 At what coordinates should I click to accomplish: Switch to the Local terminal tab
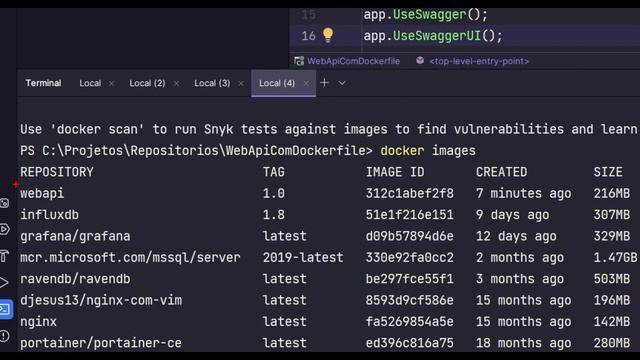90,83
